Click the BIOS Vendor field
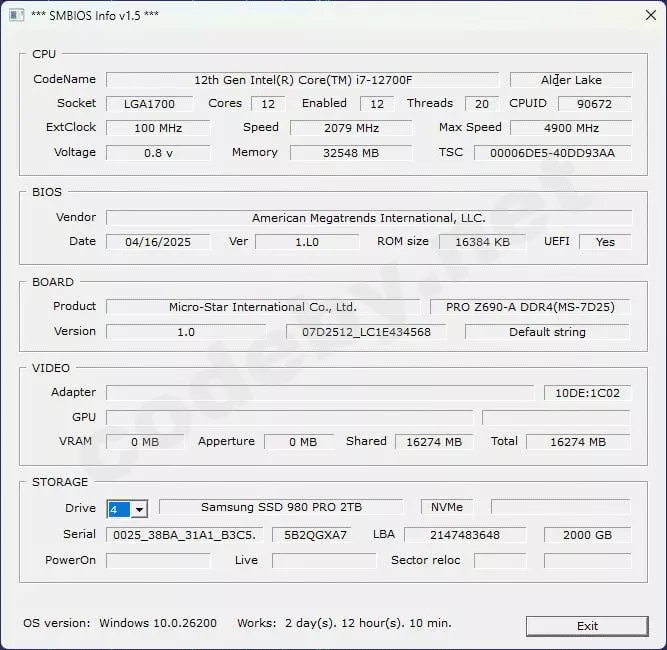667x650 pixels. click(368, 218)
